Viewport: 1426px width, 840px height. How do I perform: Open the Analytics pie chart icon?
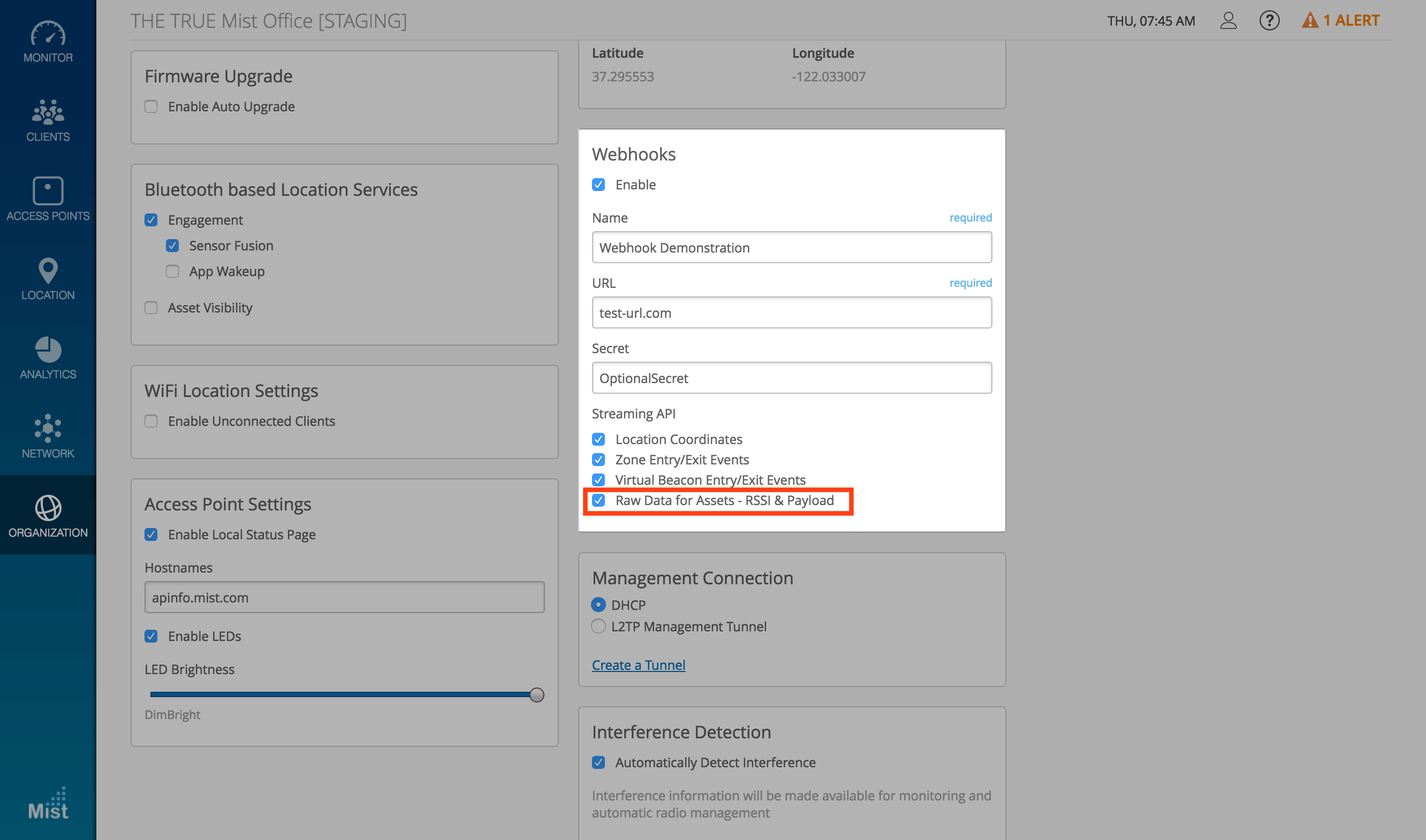(48, 349)
